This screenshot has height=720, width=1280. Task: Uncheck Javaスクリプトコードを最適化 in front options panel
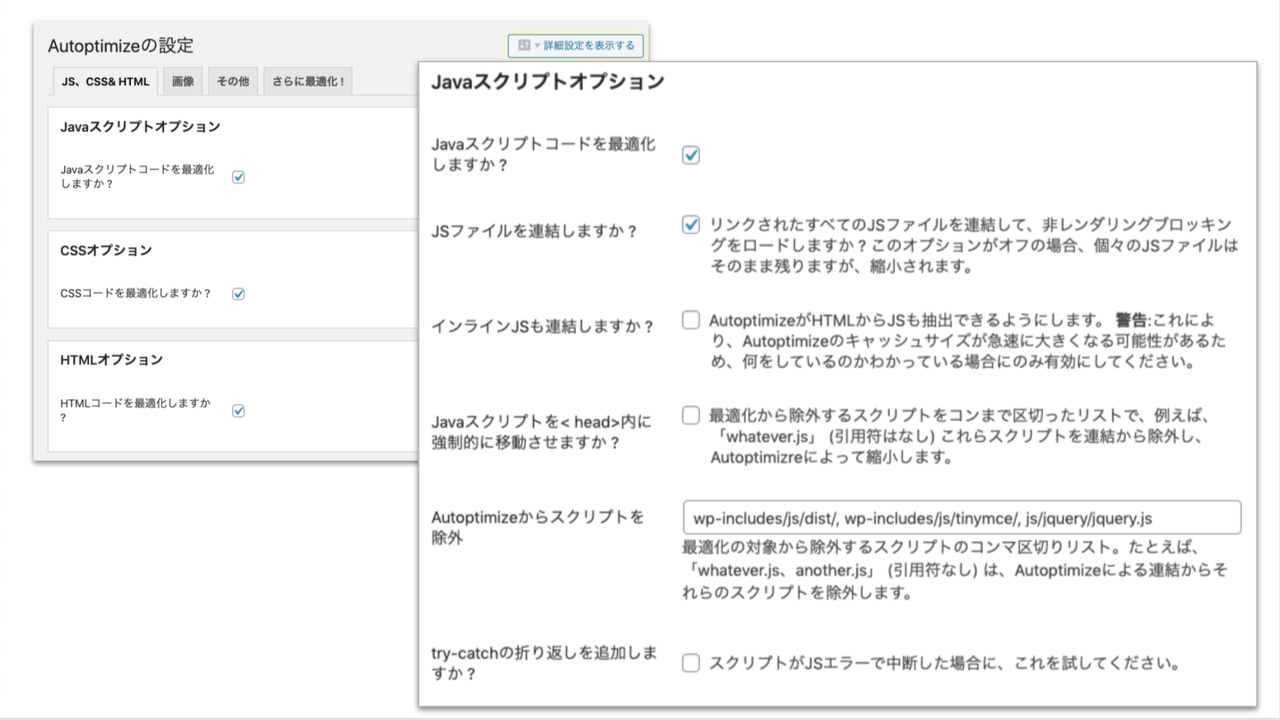pyautogui.click(x=691, y=155)
